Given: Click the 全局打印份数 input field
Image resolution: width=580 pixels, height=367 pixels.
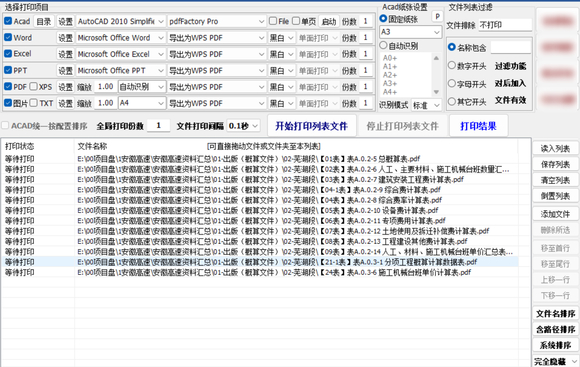Looking at the screenshot, I should click(x=158, y=126).
